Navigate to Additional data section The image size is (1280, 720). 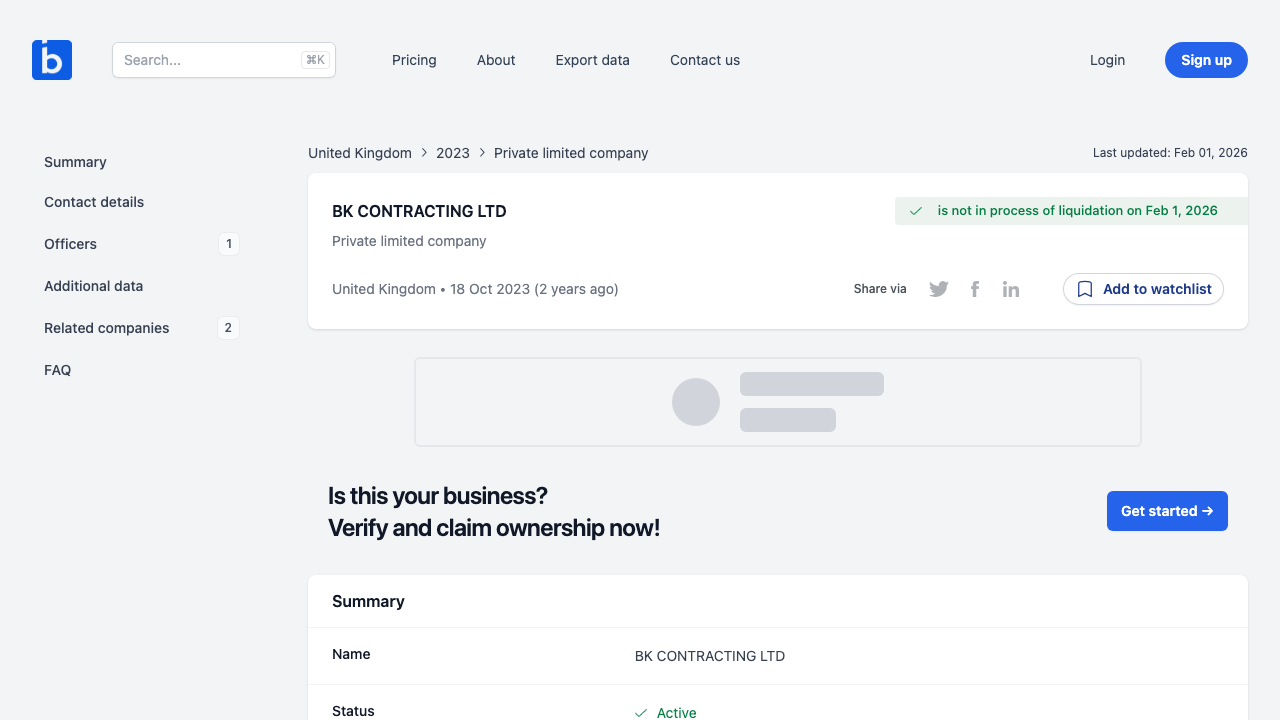click(93, 286)
